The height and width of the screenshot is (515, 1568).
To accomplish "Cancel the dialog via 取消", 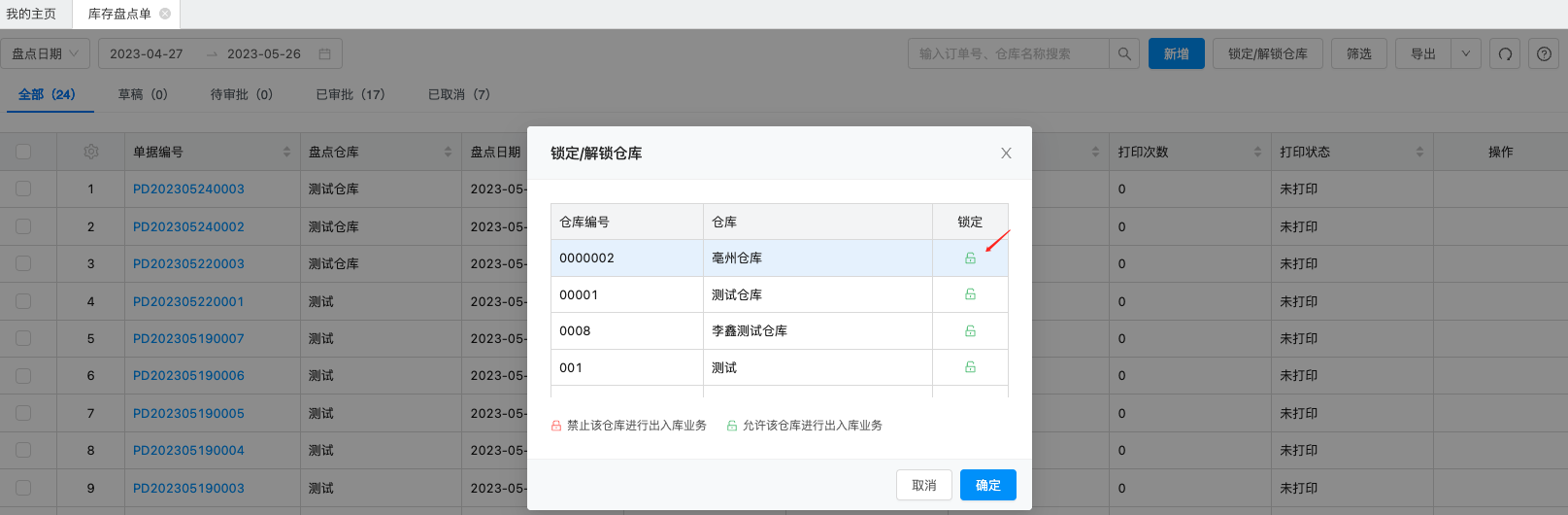I will (924, 485).
